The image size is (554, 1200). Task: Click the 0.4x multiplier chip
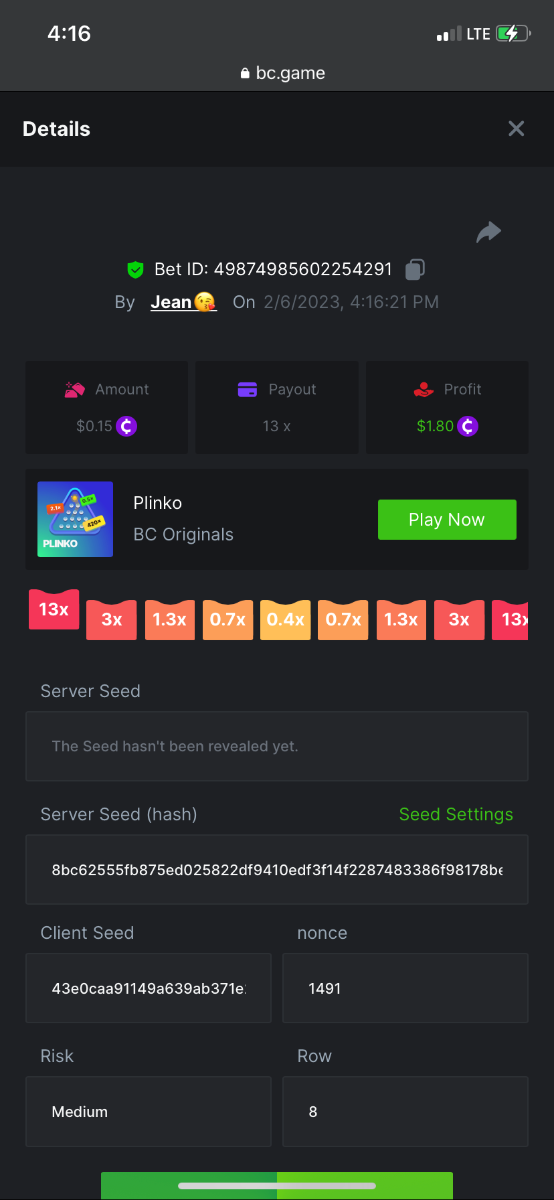click(x=285, y=620)
